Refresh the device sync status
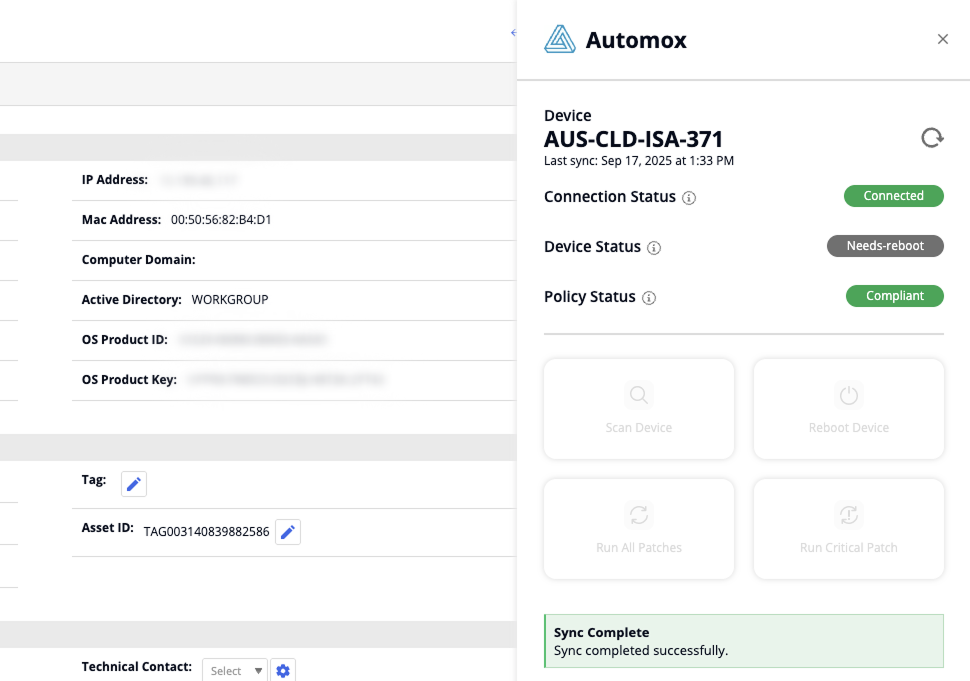Viewport: 970px width, 681px height. (932, 138)
